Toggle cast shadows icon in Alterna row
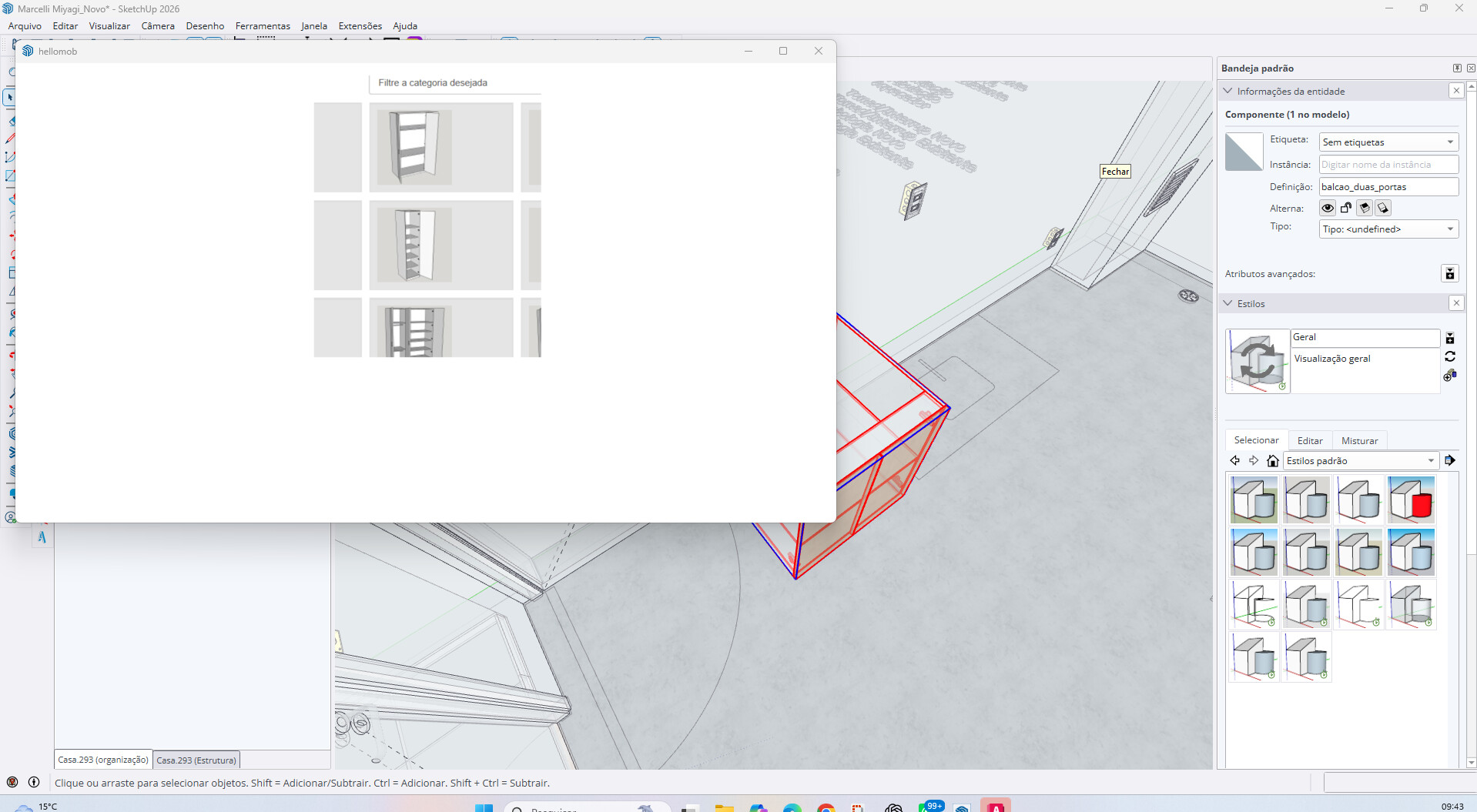The height and width of the screenshot is (812, 1477). click(1383, 208)
